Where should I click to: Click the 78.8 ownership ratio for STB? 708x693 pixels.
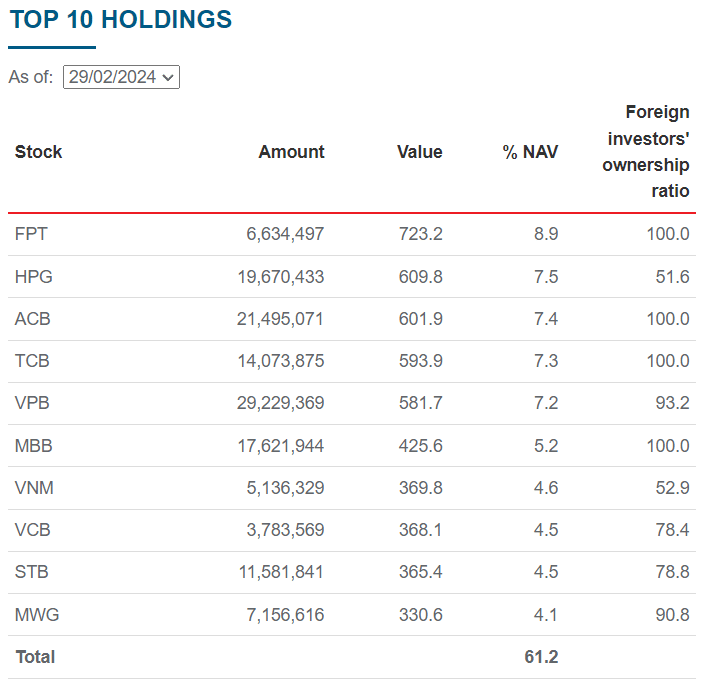[672, 572]
